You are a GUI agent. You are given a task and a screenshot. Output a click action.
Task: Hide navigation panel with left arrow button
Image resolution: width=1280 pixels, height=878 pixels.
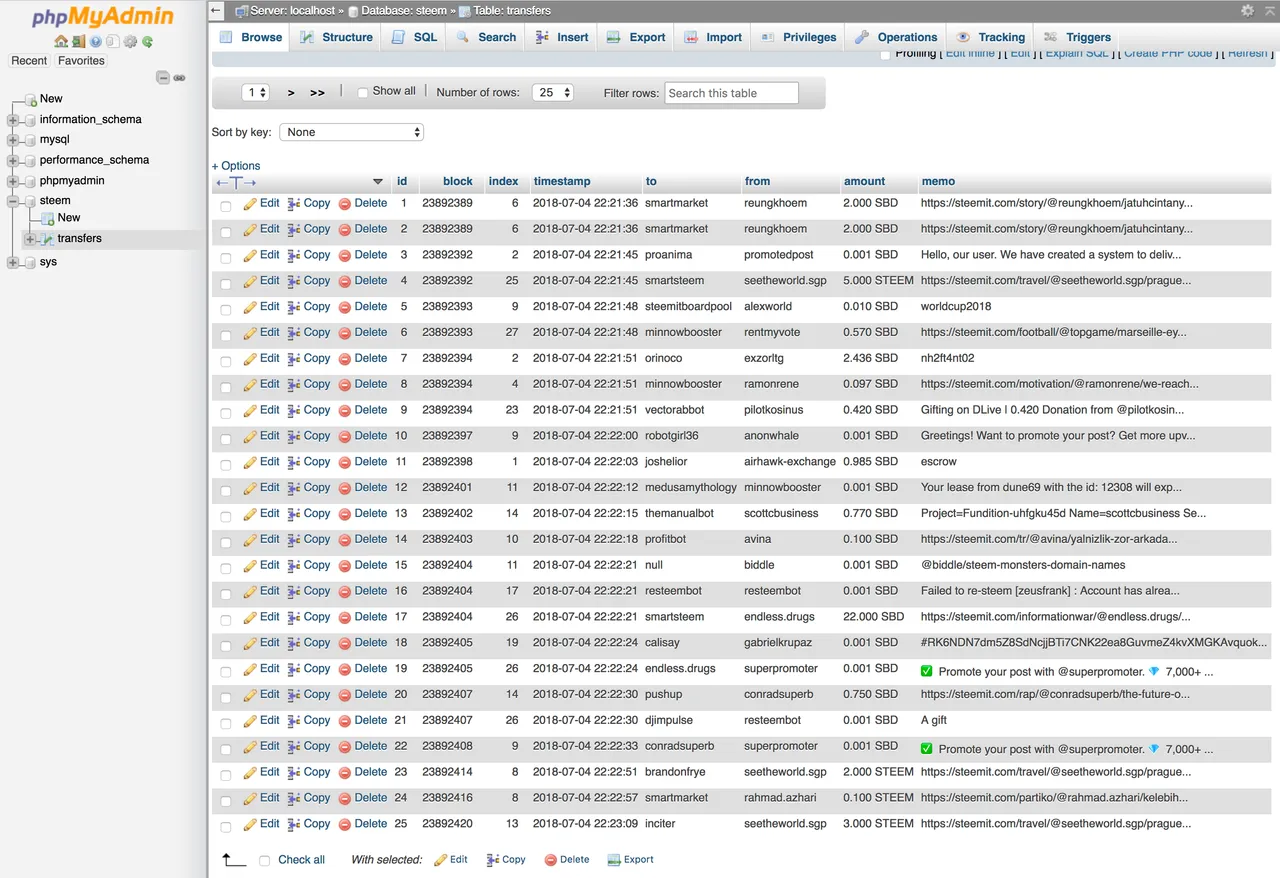point(216,10)
